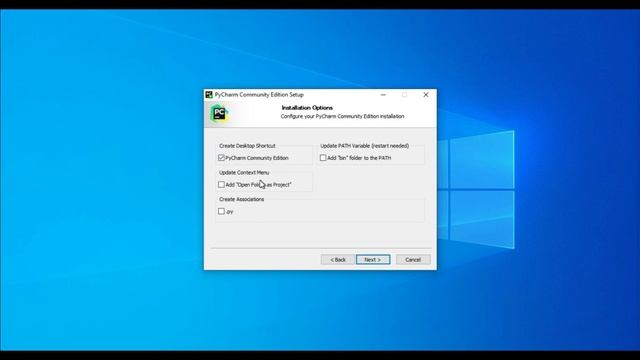Cancel the PyCharm setup
Screen dimensions: 640x360
click(x=413, y=260)
